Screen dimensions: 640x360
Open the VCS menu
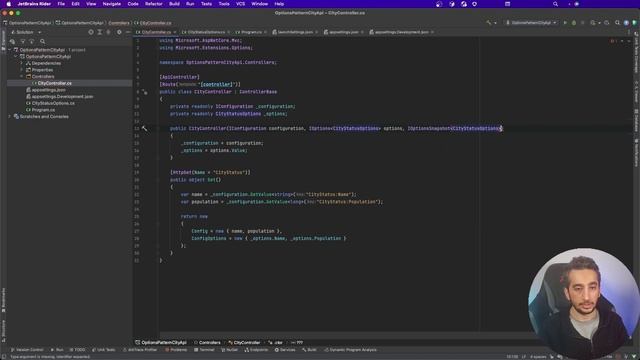tap(240, 4)
